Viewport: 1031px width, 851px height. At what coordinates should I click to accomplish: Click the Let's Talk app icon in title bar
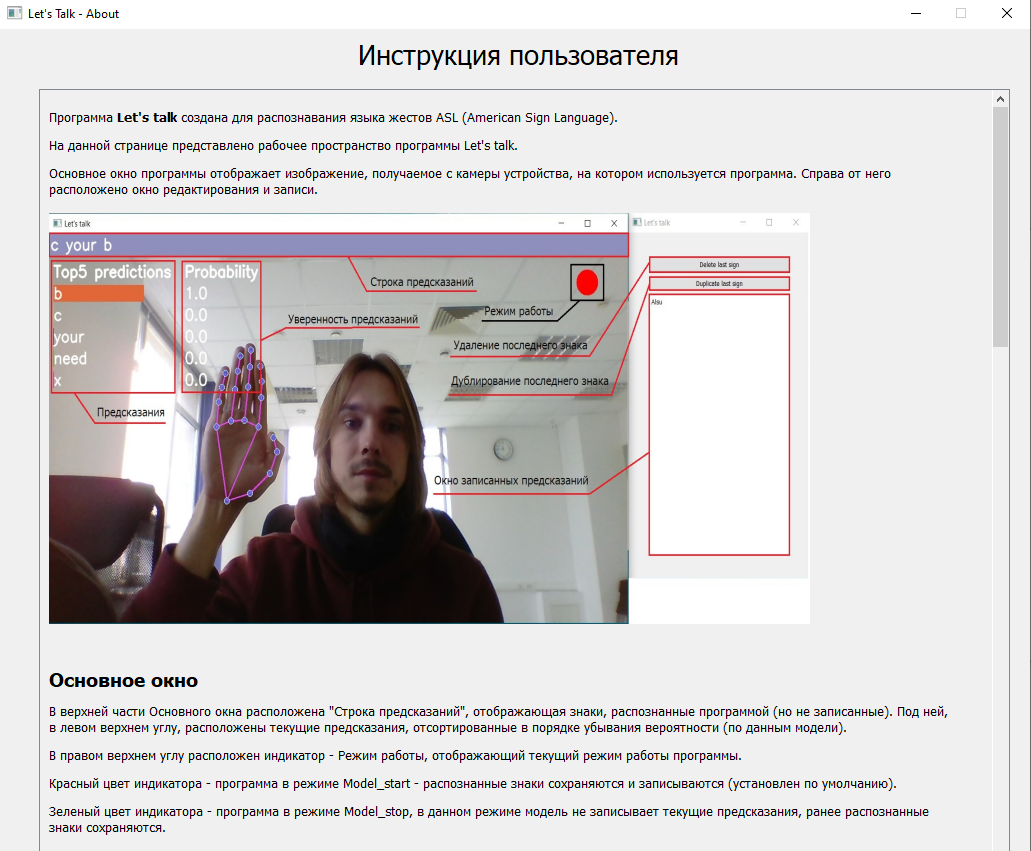(14, 13)
